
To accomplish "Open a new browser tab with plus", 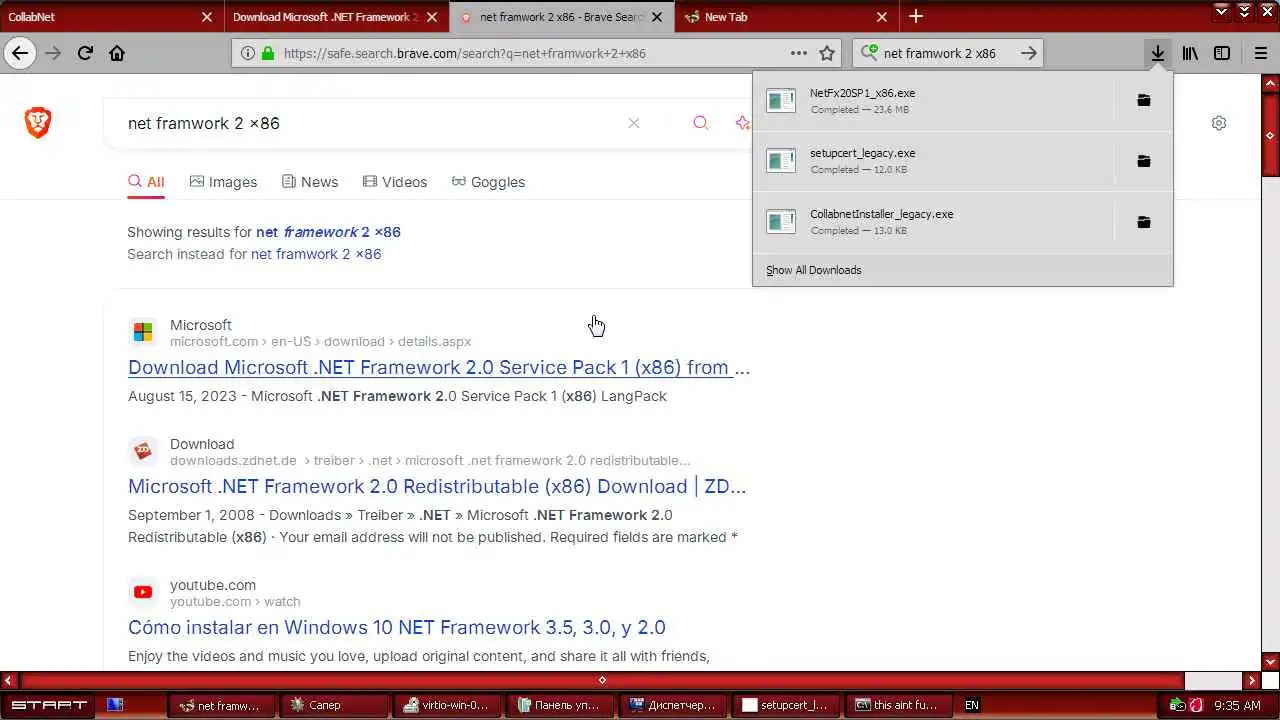I will (916, 16).
